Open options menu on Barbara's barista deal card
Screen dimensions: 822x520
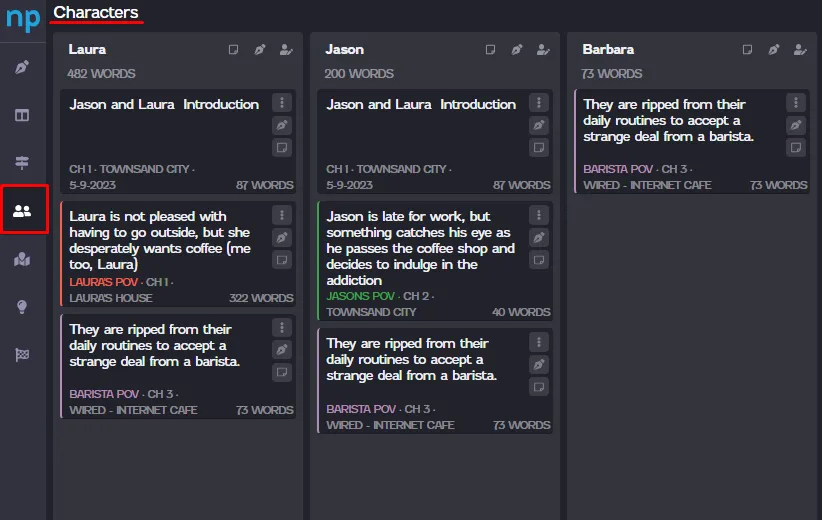click(x=796, y=103)
